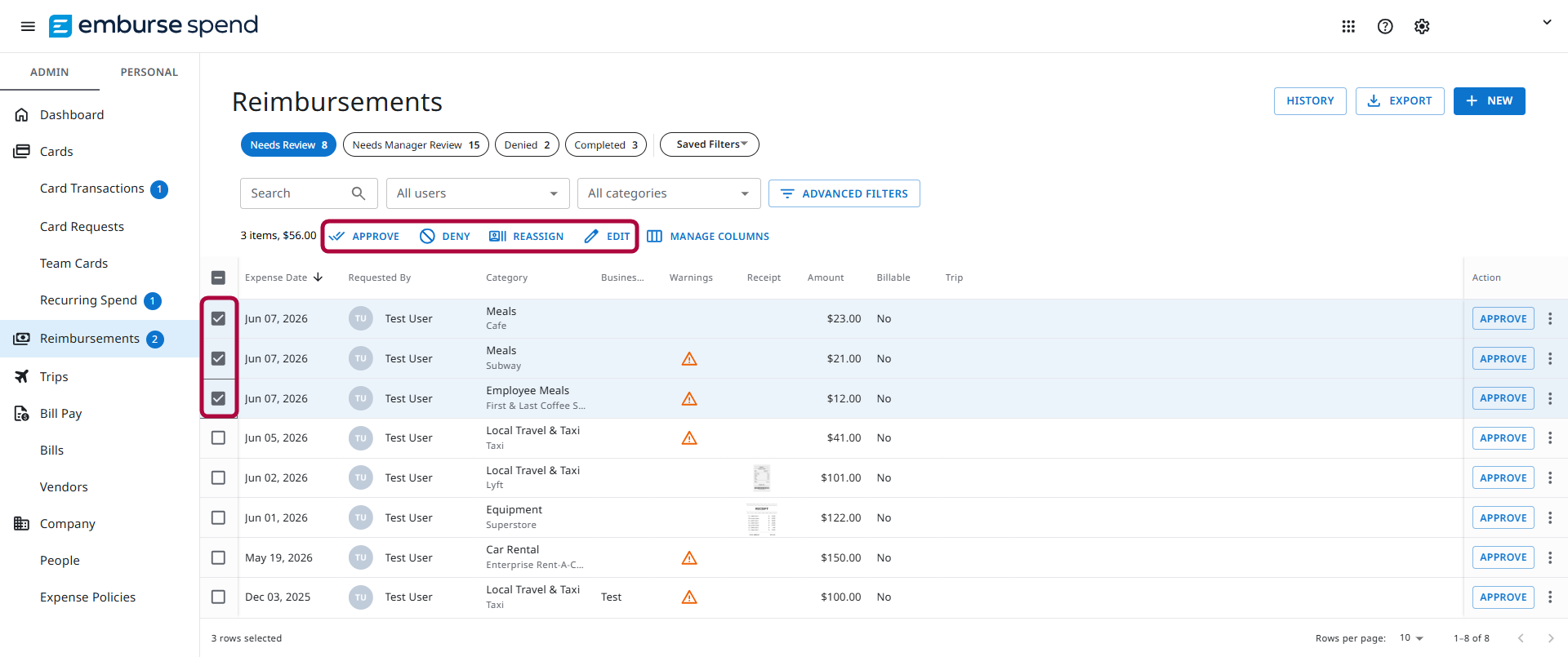
Task: Open row actions menu for $100.00 Taxi expense
Action: 1550,597
